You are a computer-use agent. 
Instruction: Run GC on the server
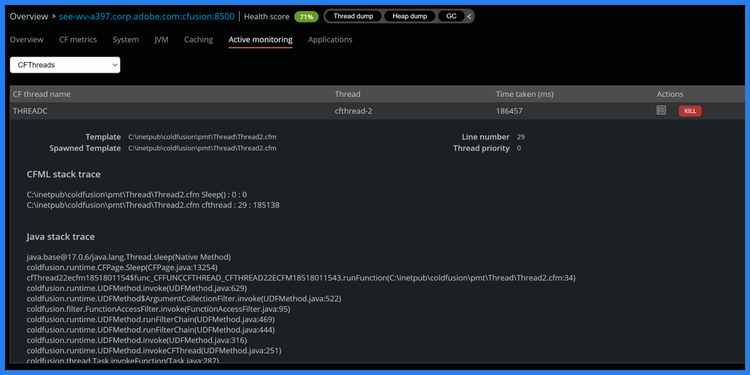[x=451, y=16]
